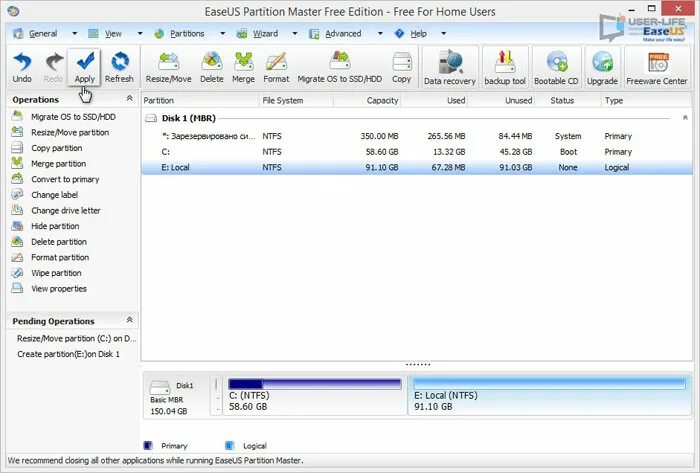Refresh the disk list
This screenshot has height=473, width=700.
[x=119, y=67]
